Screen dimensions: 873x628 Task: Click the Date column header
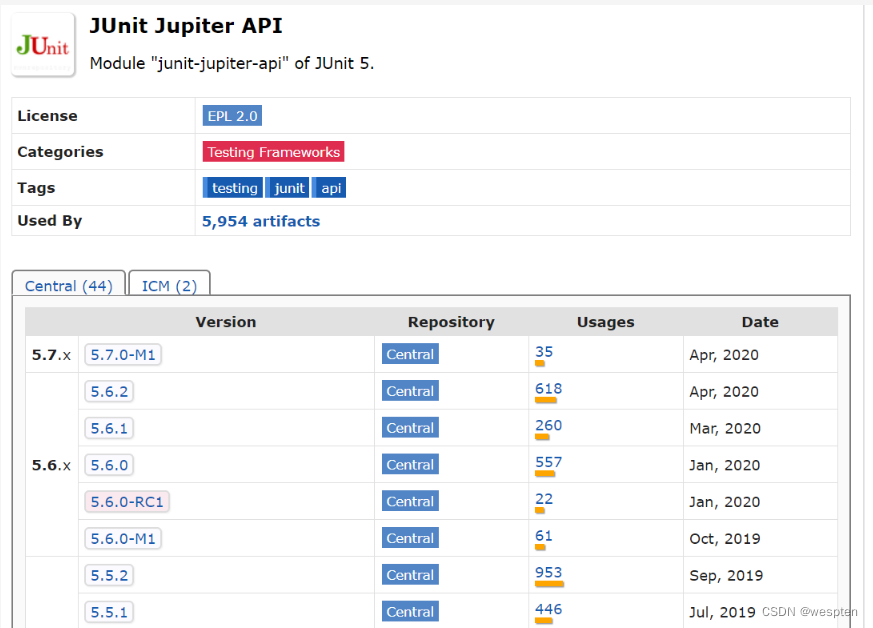pos(760,322)
